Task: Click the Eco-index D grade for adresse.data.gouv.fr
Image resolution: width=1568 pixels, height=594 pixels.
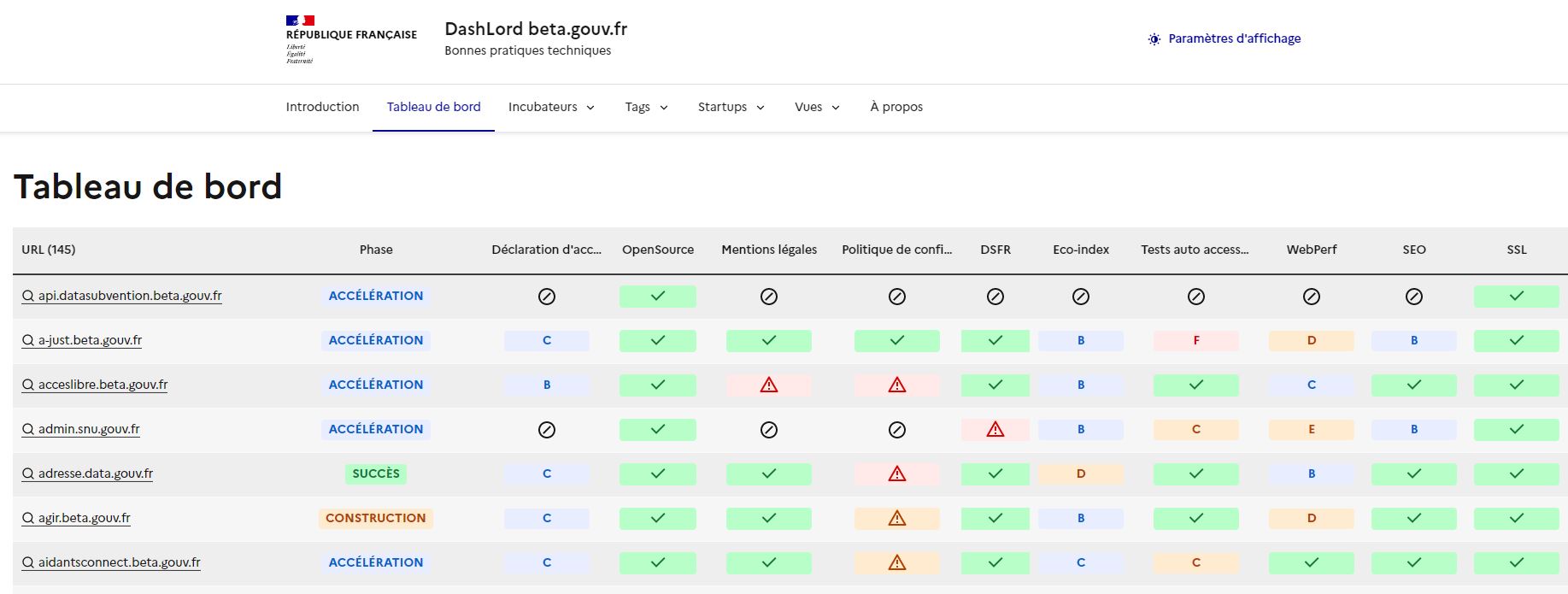Action: click(x=1081, y=474)
